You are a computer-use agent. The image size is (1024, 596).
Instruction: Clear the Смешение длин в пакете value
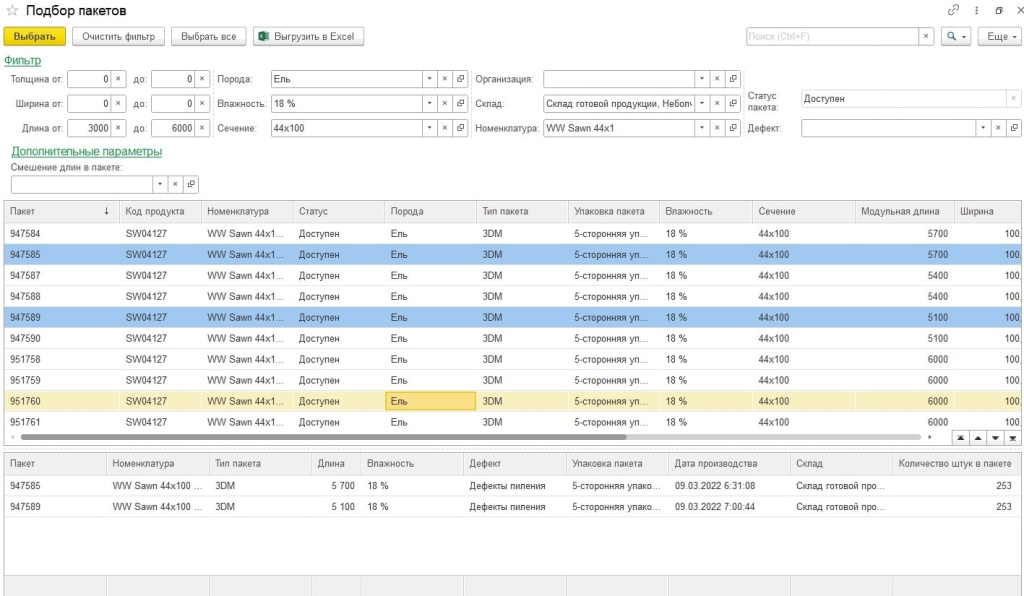[x=175, y=184]
